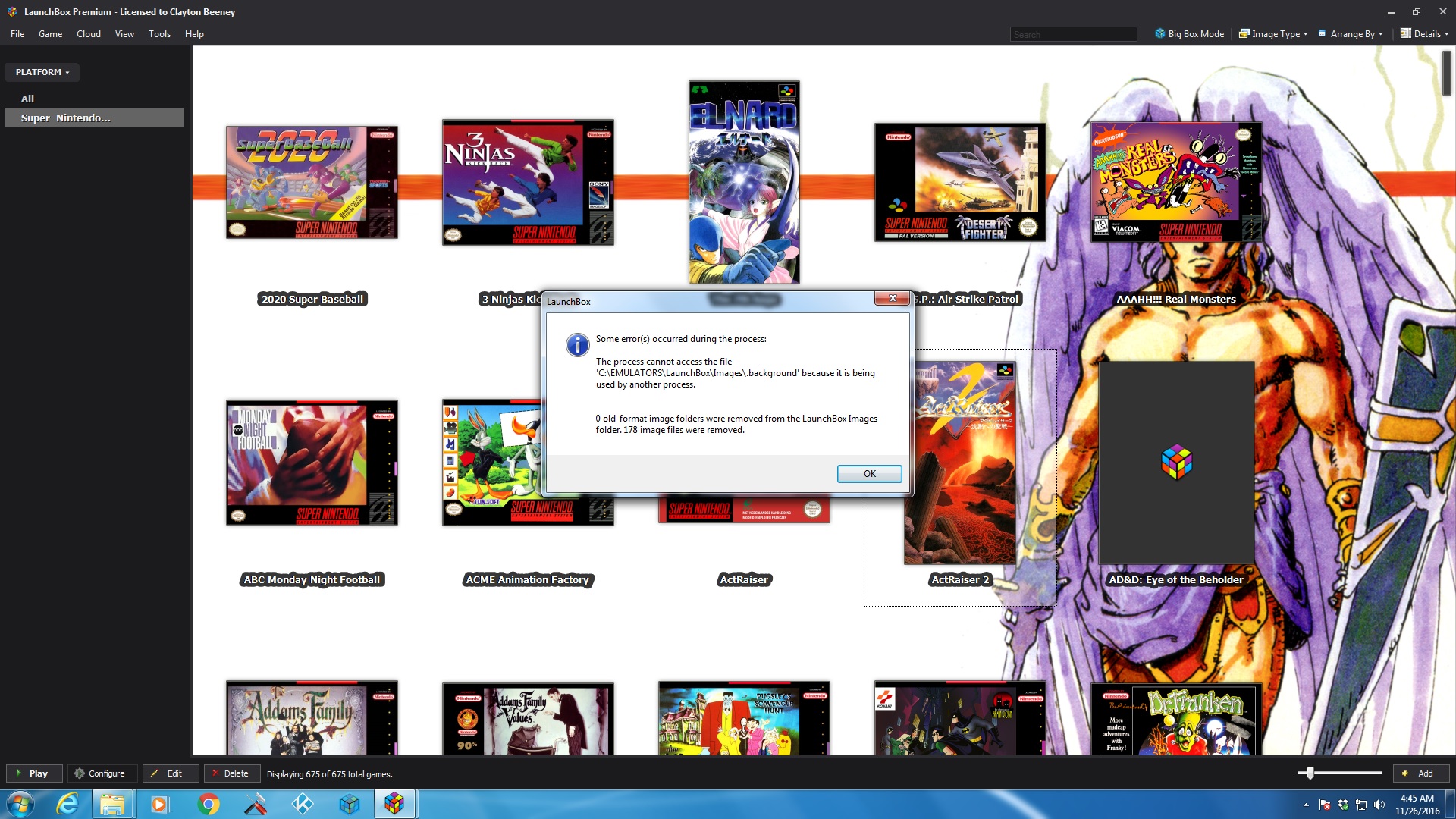This screenshot has width=1456, height=819.
Task: Select the Super Nintendo platform entry
Action: [95, 118]
